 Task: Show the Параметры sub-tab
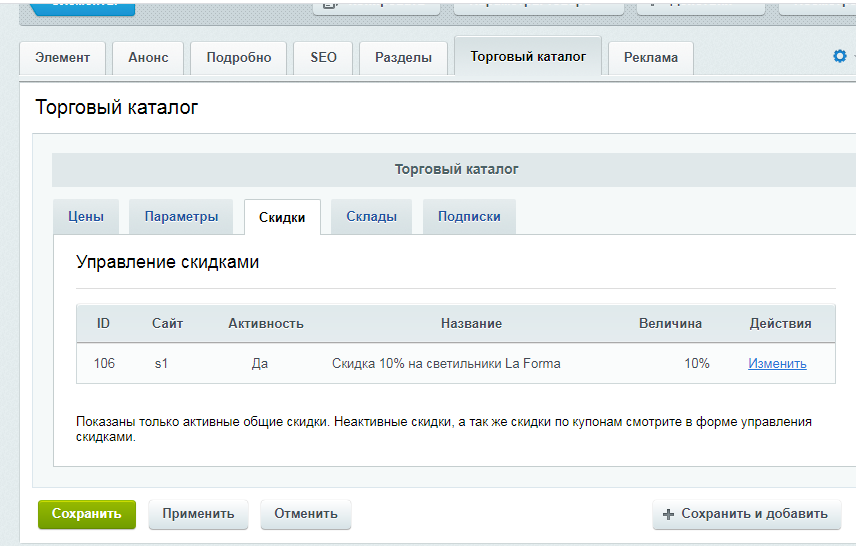pyautogui.click(x=181, y=217)
